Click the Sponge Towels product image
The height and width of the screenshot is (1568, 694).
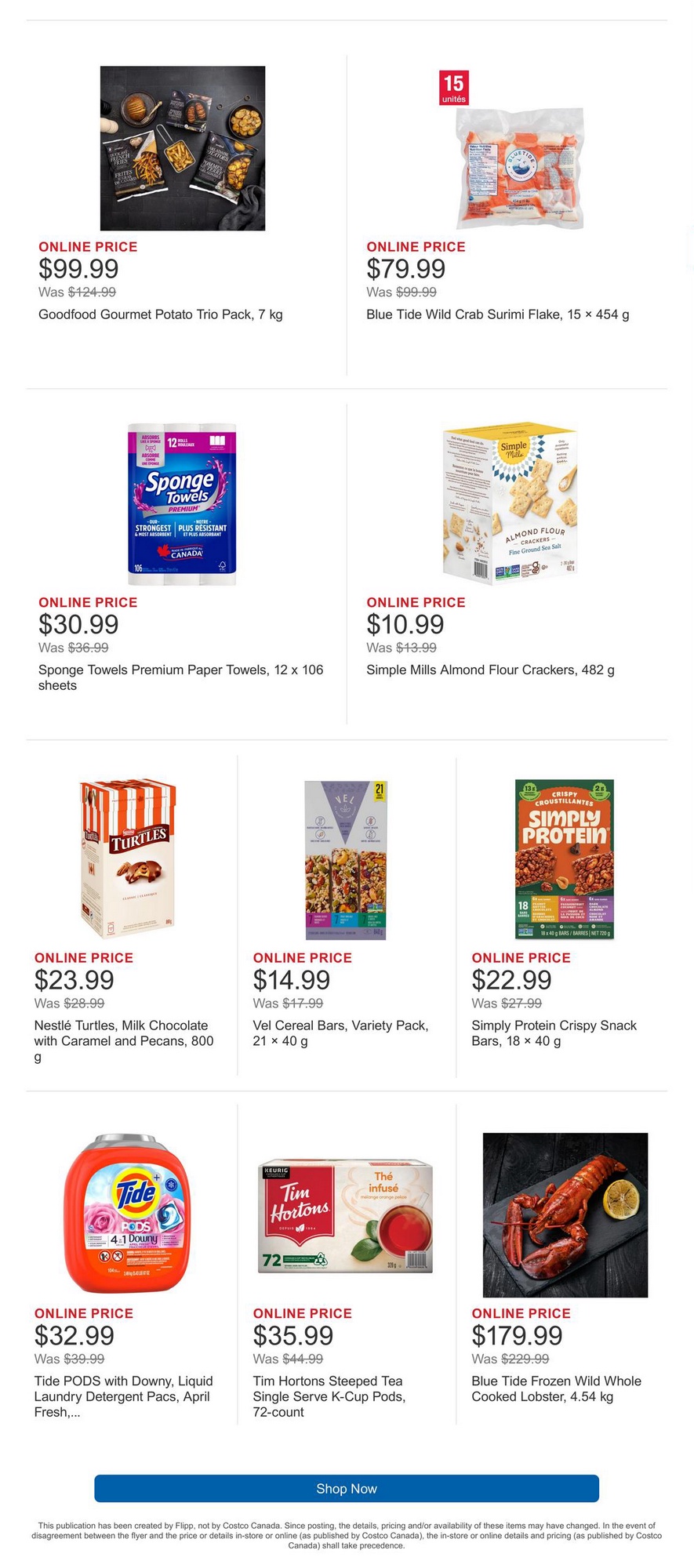pyautogui.click(x=182, y=504)
